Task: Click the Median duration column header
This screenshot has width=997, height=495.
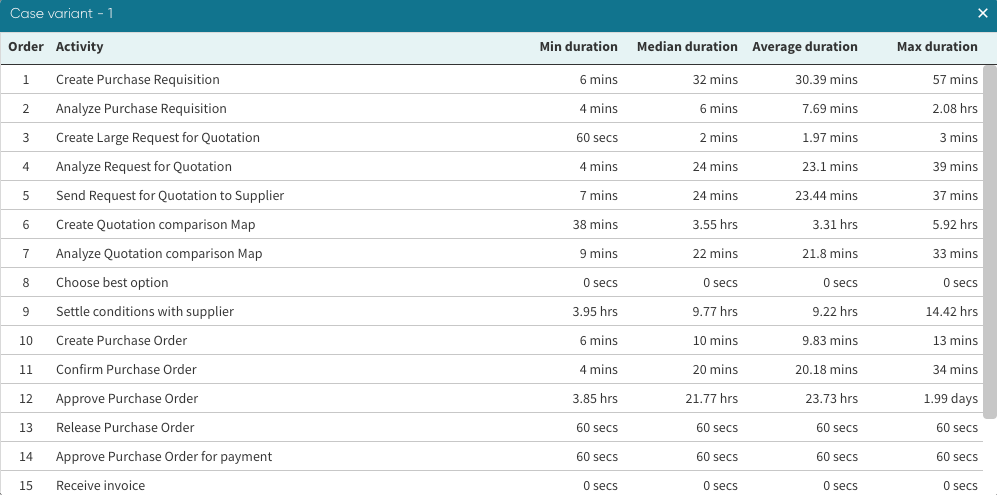Action: click(x=686, y=47)
